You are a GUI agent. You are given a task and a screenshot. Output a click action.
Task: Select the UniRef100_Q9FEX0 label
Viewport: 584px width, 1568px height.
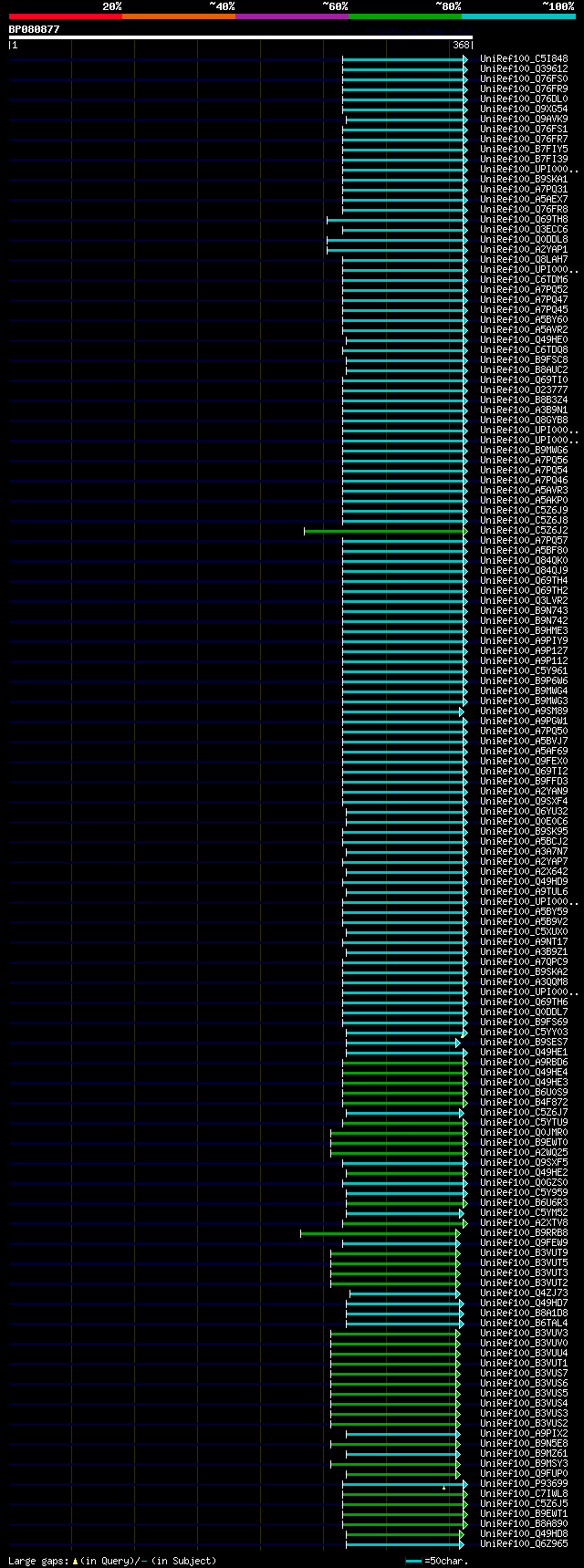click(x=524, y=762)
